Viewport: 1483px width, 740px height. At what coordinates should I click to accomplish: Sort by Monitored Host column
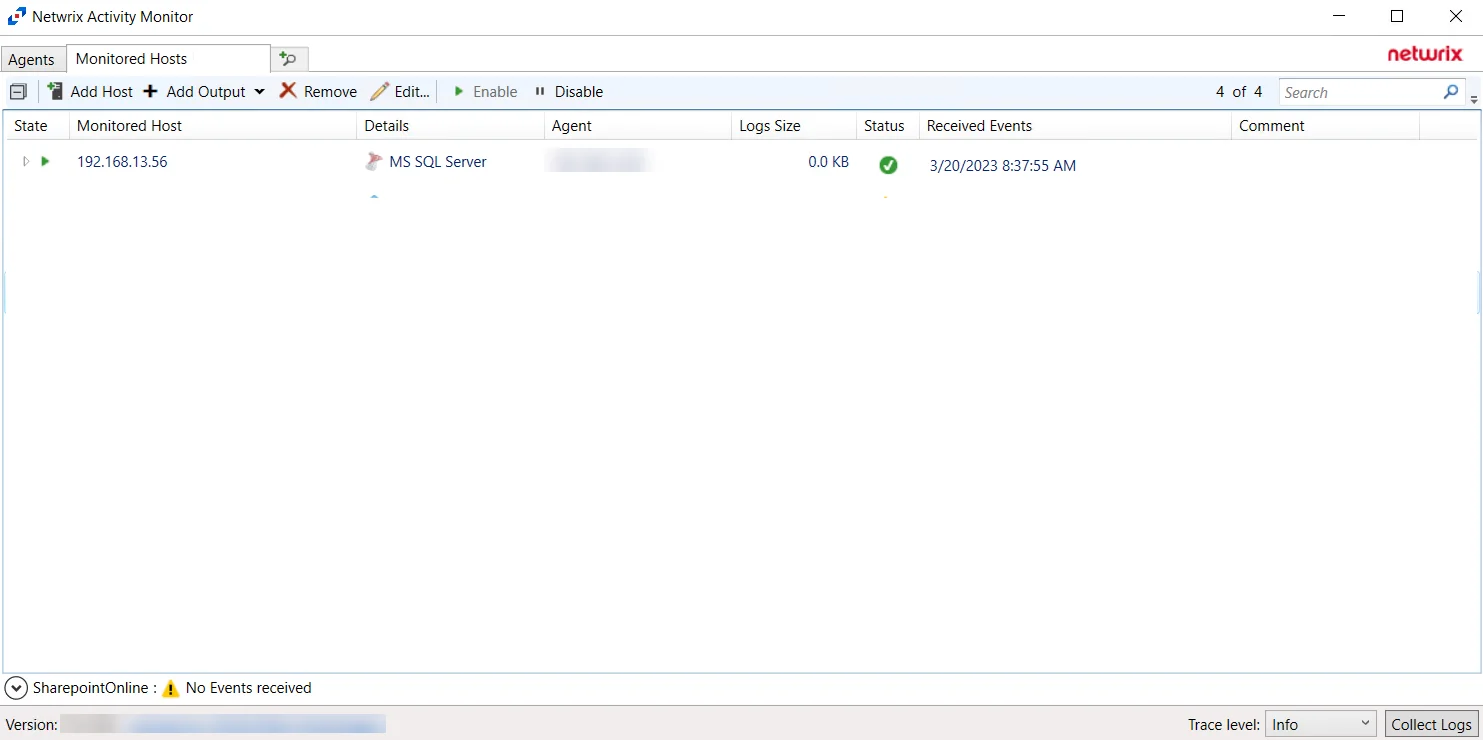click(x=213, y=126)
